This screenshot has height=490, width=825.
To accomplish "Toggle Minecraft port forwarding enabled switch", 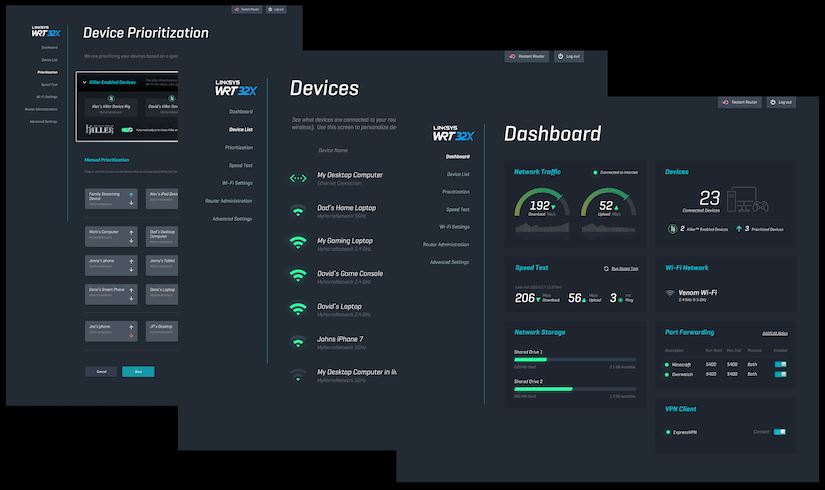I will pyautogui.click(x=780, y=364).
